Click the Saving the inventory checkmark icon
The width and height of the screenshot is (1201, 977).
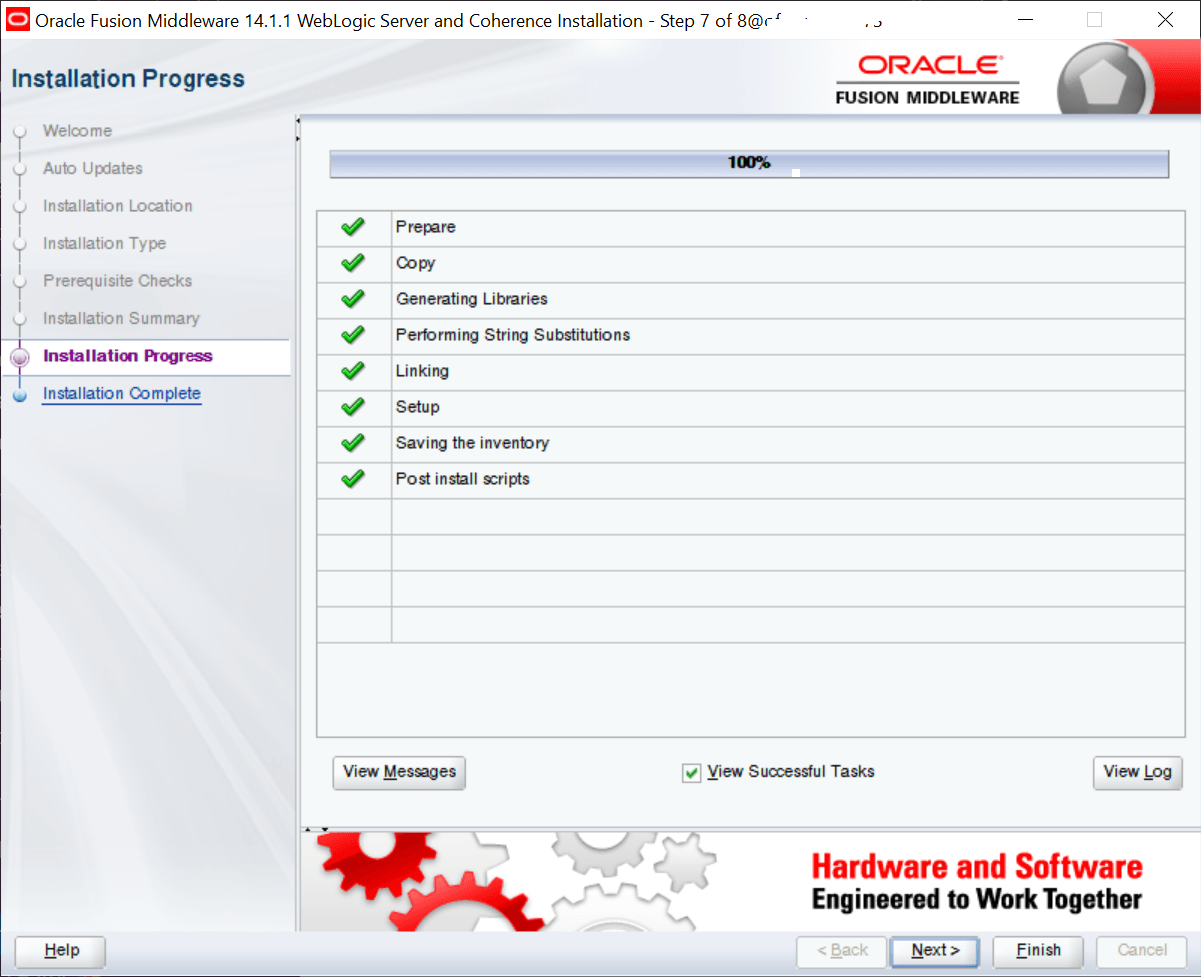[352, 443]
